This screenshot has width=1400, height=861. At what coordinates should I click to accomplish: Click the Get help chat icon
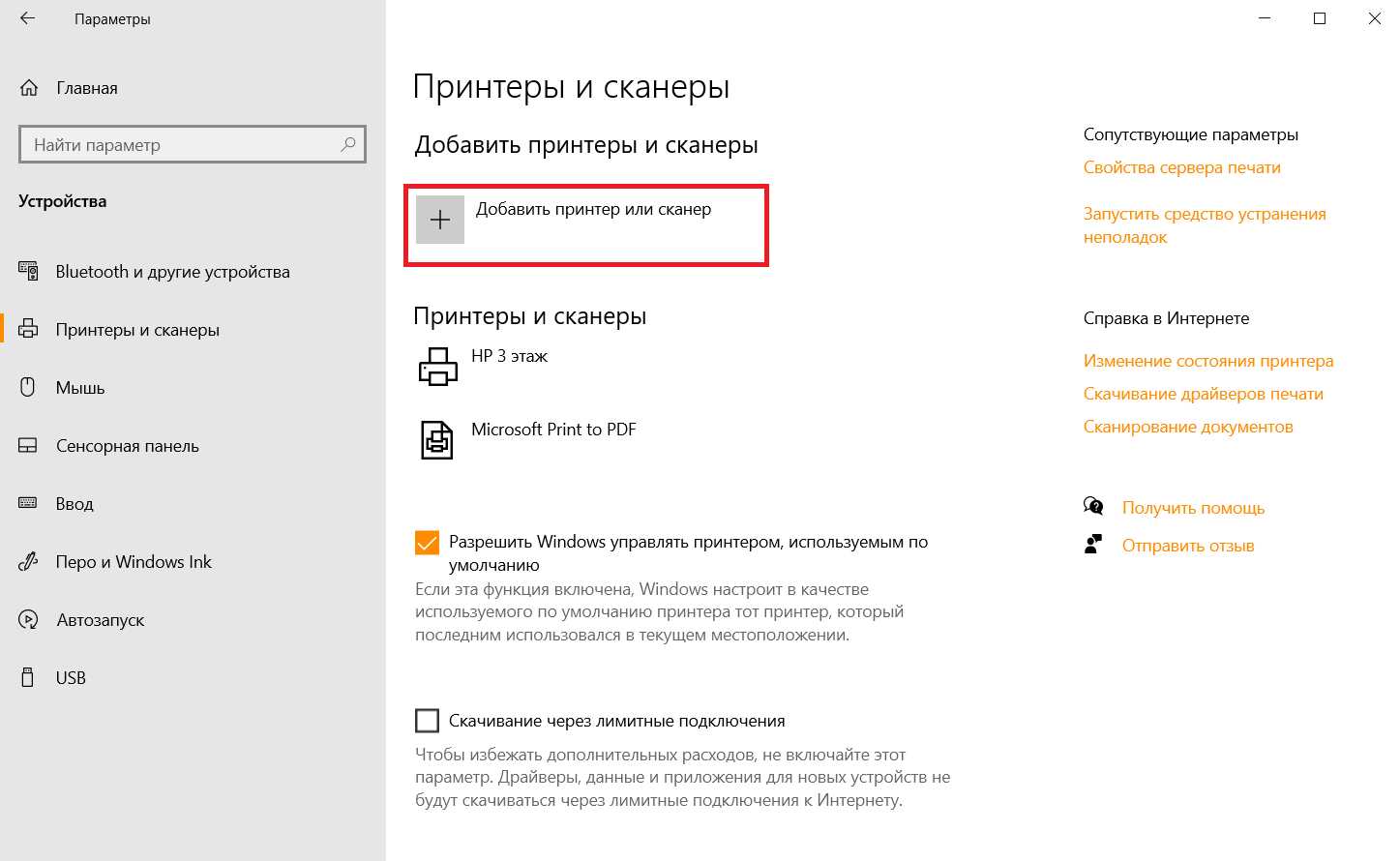click(1093, 507)
